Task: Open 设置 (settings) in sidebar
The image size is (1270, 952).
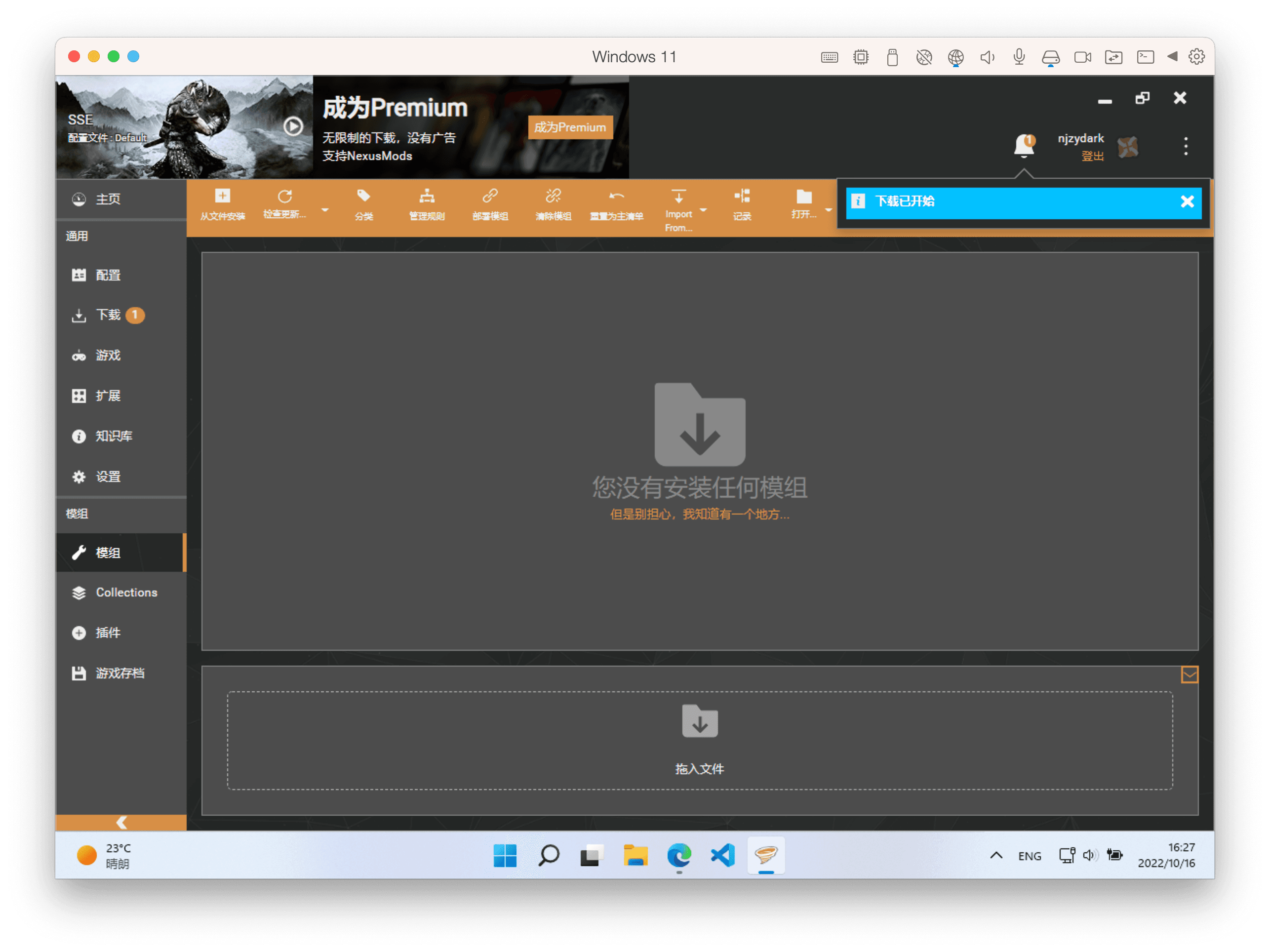Action: tap(121, 476)
